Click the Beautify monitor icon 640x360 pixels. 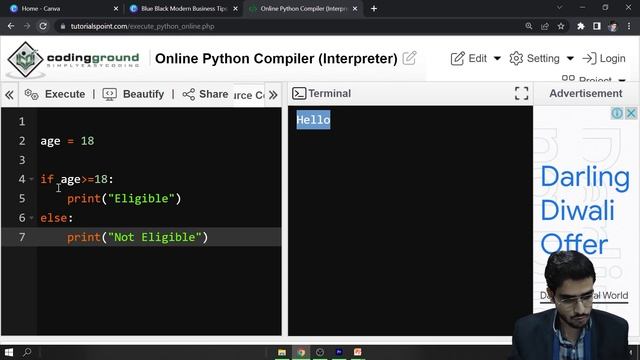[109, 94]
